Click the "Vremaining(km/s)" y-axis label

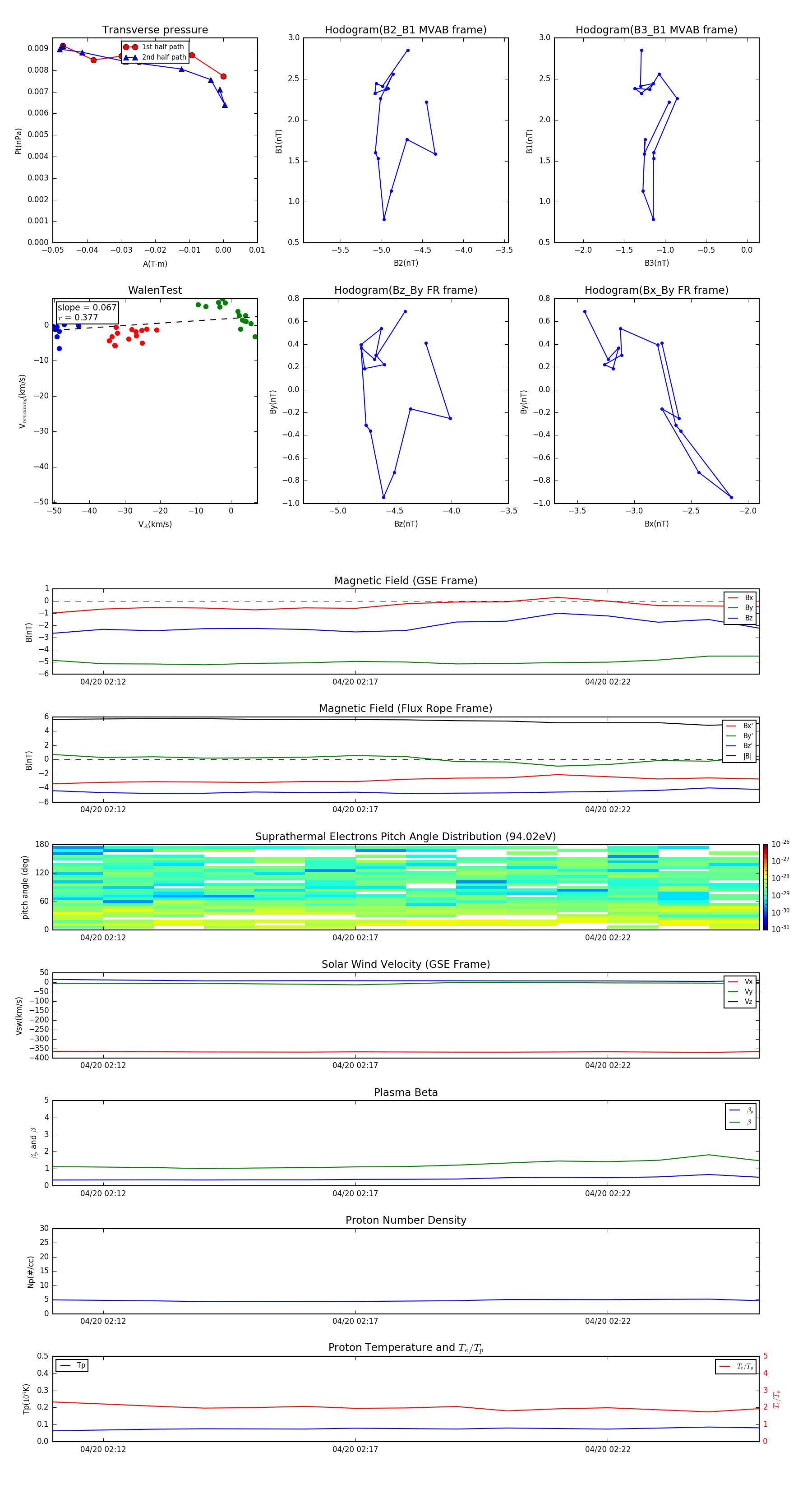[x=22, y=401]
